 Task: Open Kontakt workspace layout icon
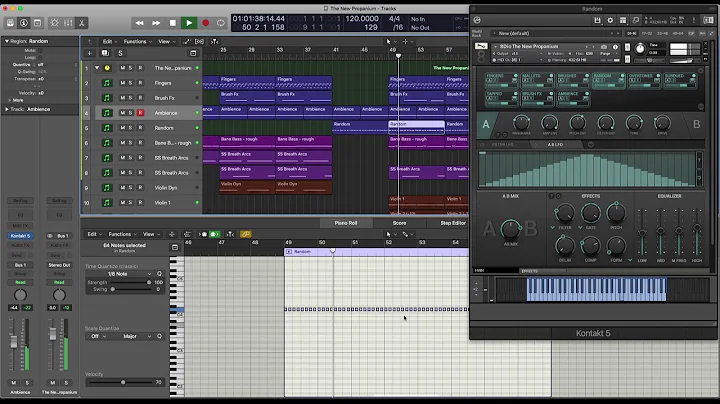623,20
